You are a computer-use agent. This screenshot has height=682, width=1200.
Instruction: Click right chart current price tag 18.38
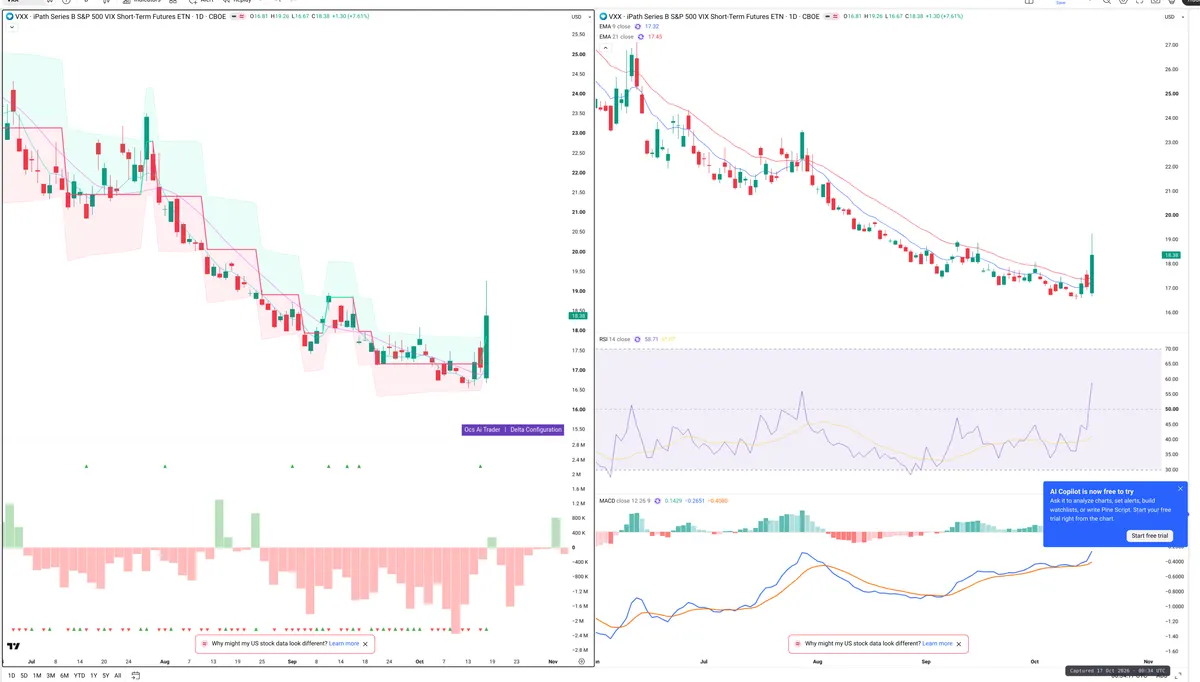point(1171,256)
